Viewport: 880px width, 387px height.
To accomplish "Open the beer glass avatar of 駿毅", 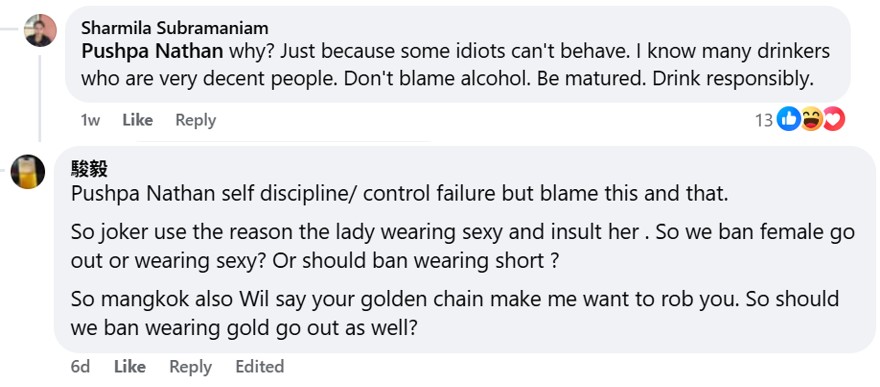I will point(28,172).
